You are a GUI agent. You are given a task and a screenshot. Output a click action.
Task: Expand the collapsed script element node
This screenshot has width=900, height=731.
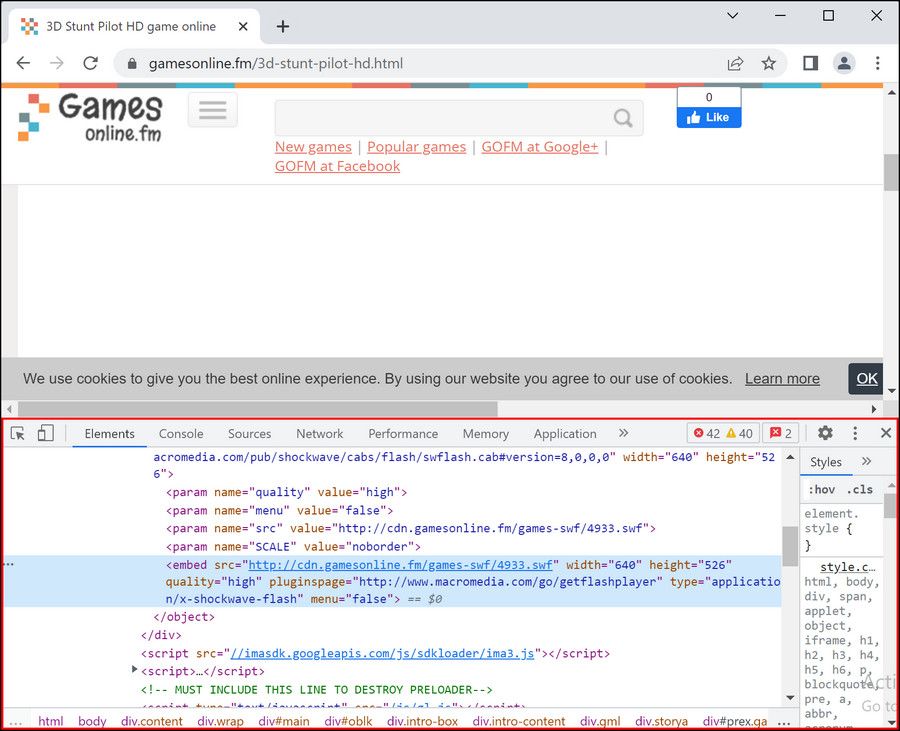pos(135,670)
